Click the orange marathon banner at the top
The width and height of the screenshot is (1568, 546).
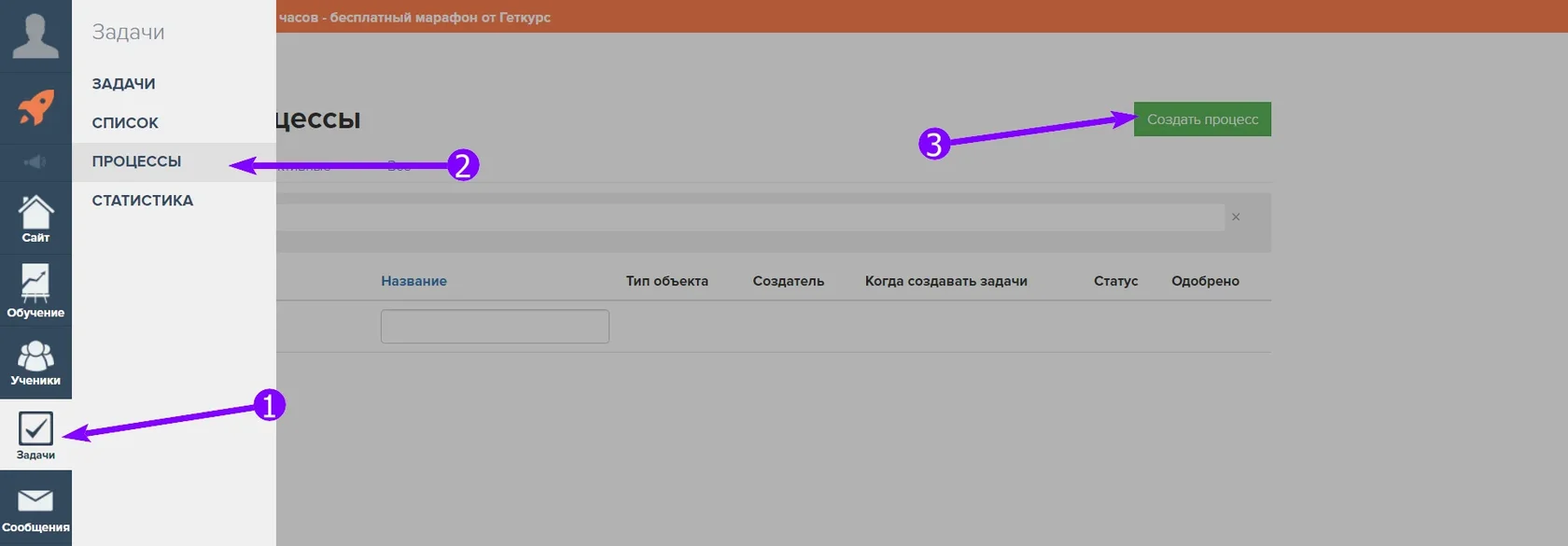[x=922, y=17]
